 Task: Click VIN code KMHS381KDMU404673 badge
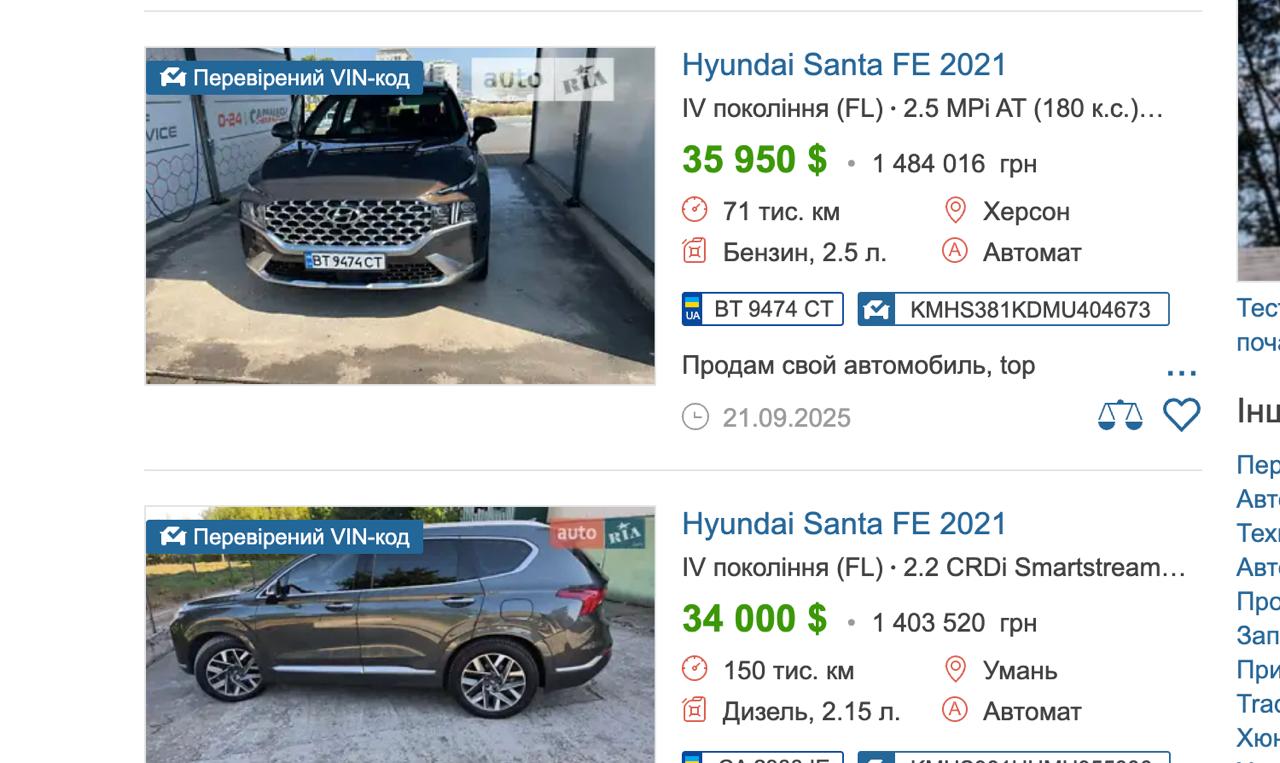[x=1013, y=309]
